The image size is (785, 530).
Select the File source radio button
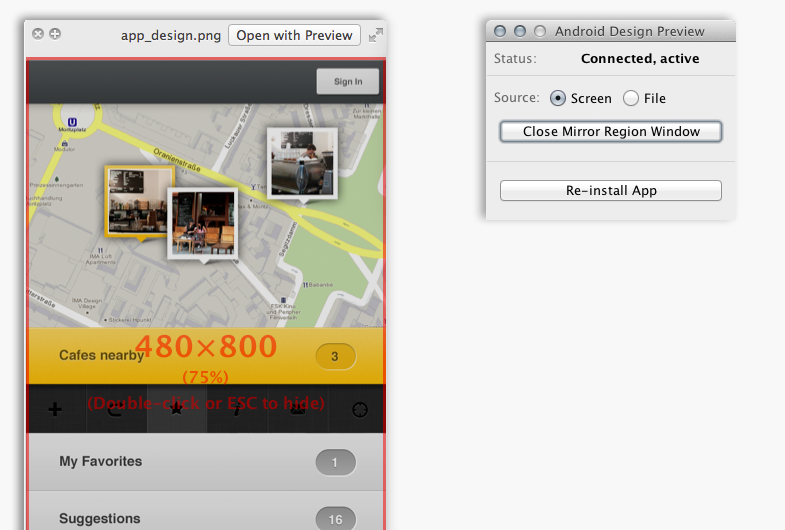[x=631, y=98]
